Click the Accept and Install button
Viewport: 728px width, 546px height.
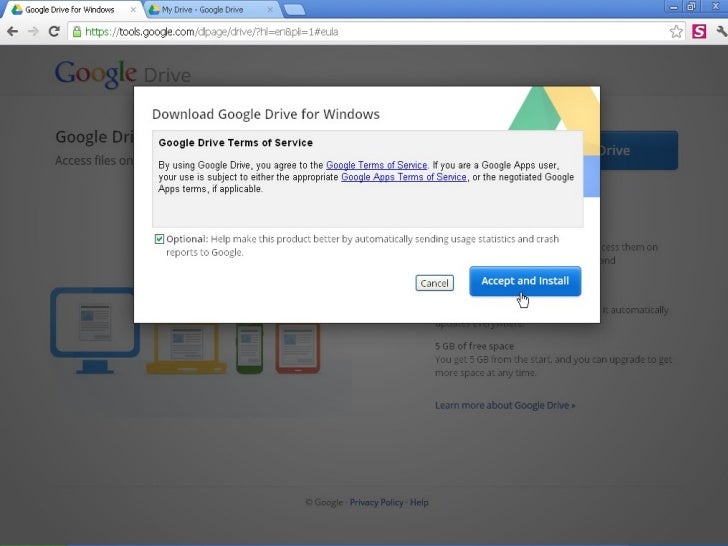coord(525,281)
